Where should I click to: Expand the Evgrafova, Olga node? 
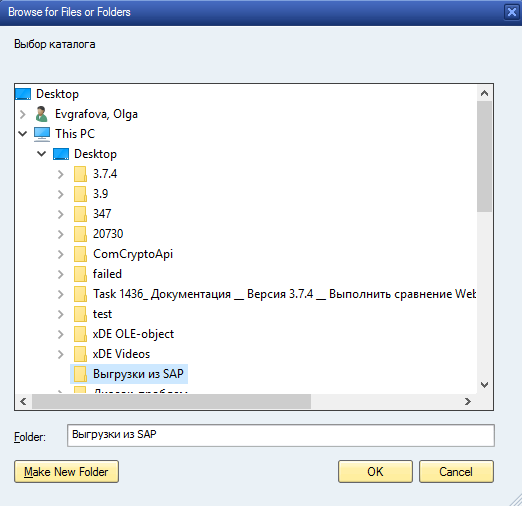(x=23, y=114)
